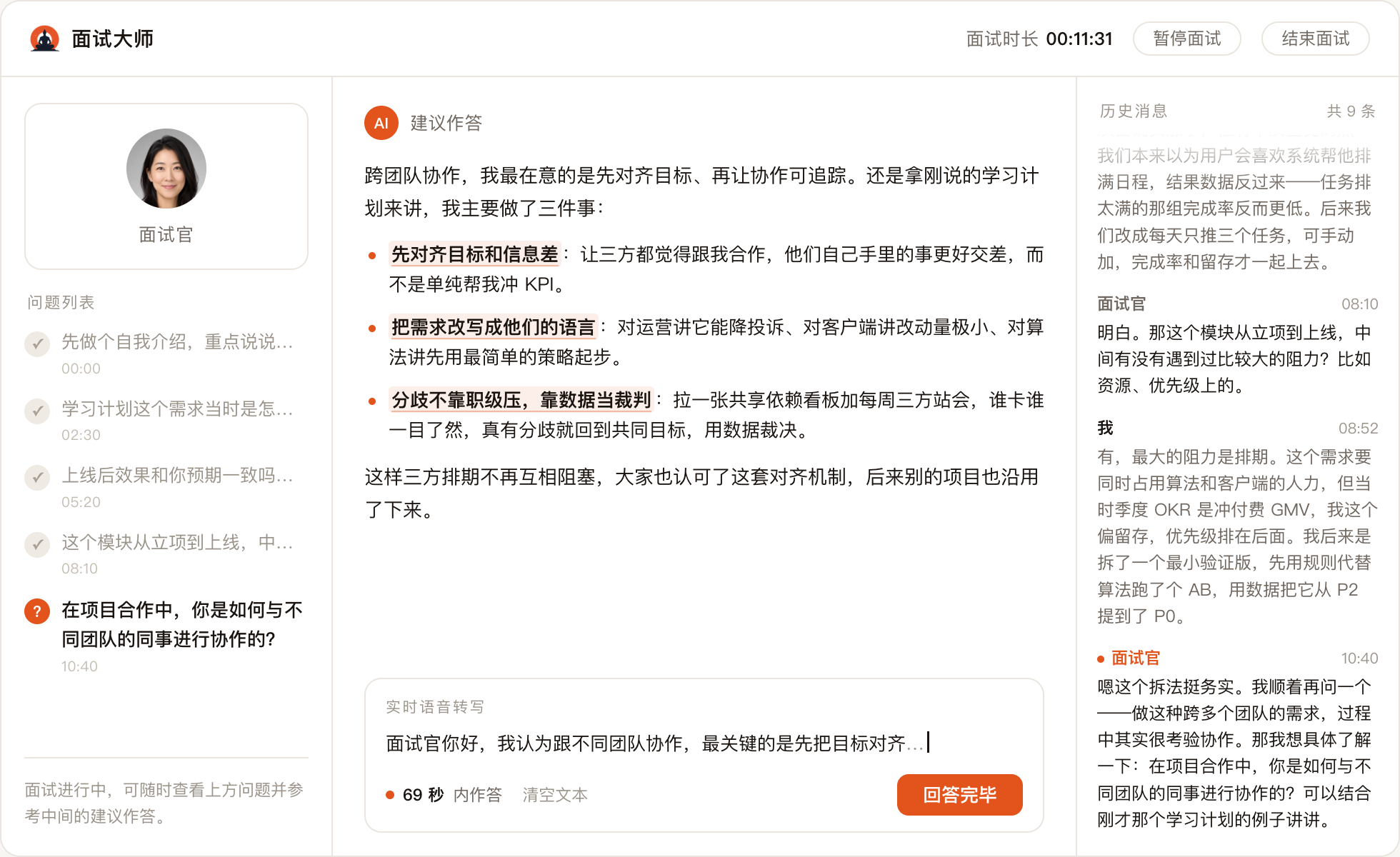Click highlighted phrase 把需求改写成他们的语言
The image size is (1400, 857).
[x=493, y=327]
